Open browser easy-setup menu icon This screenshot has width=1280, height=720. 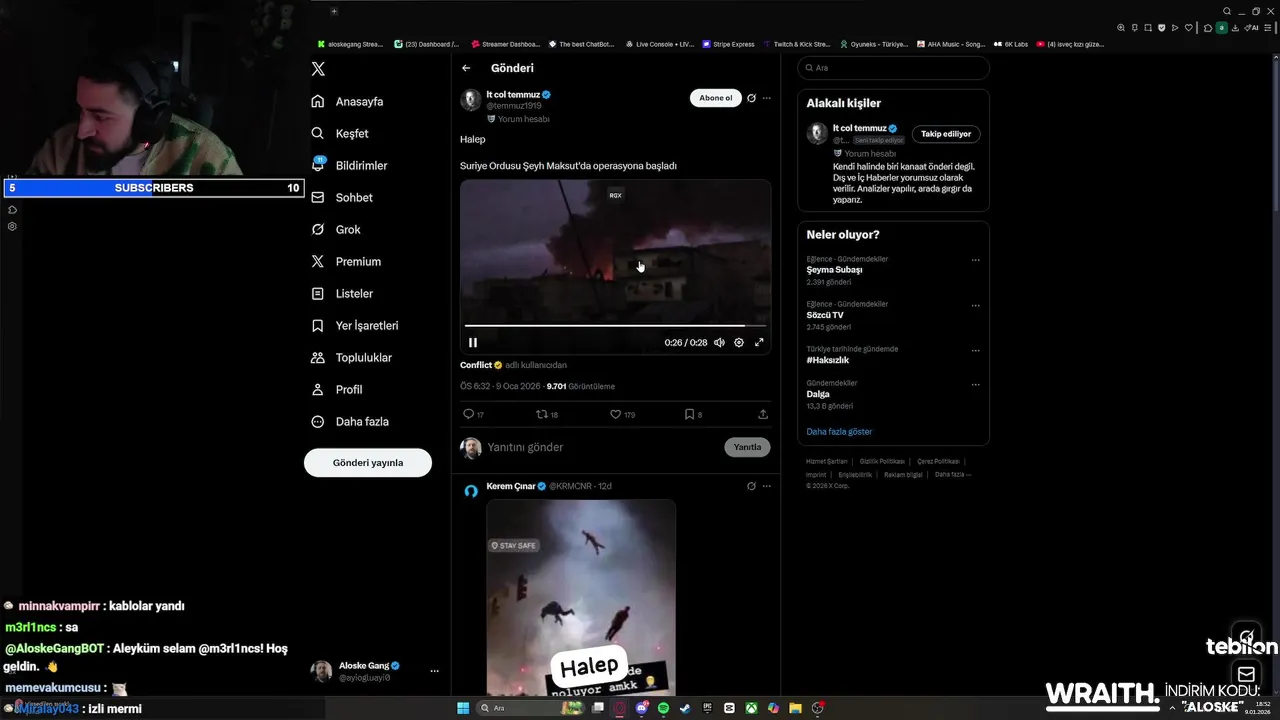[x=1267, y=28]
